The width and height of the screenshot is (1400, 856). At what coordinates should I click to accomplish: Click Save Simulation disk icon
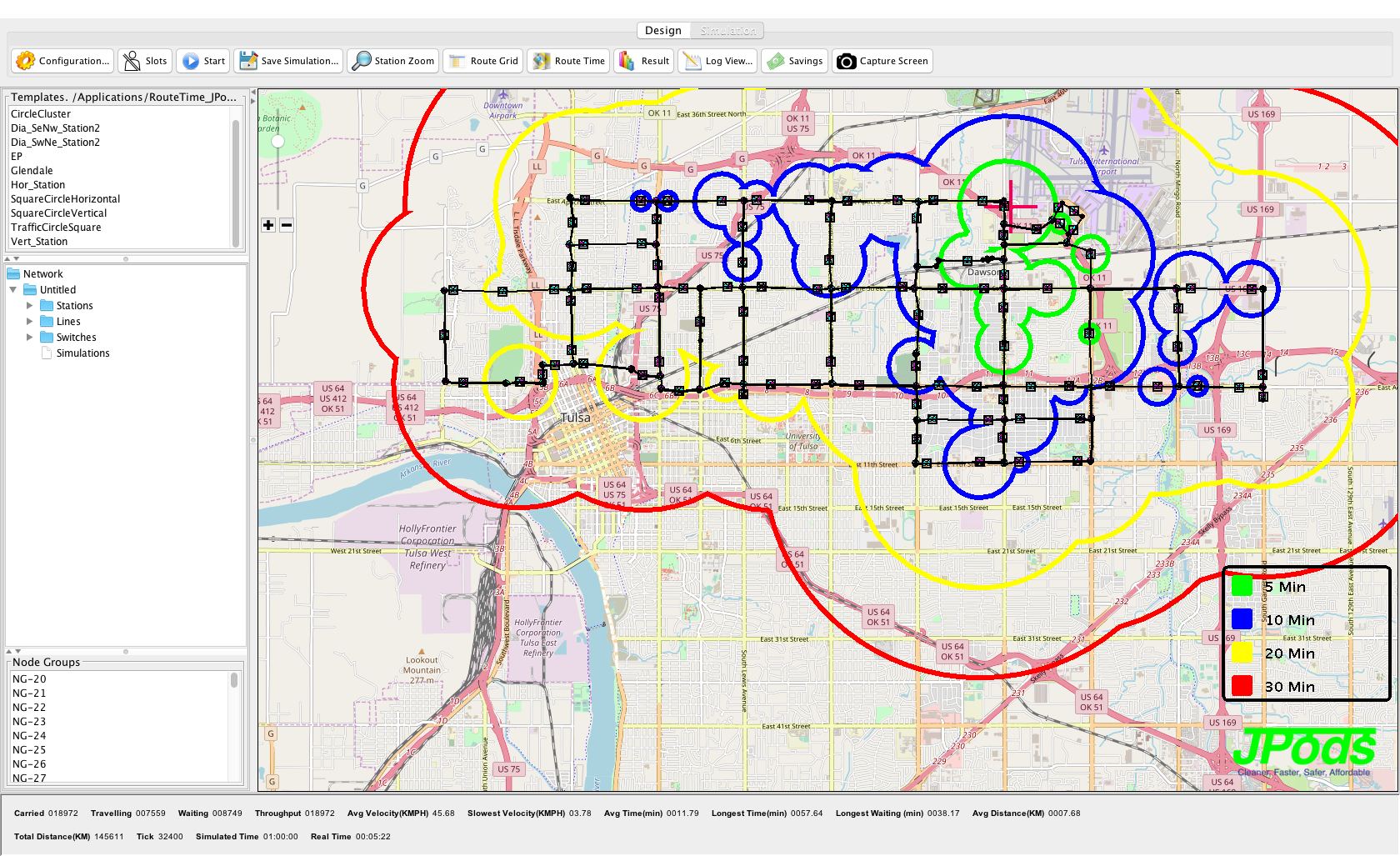pos(248,61)
